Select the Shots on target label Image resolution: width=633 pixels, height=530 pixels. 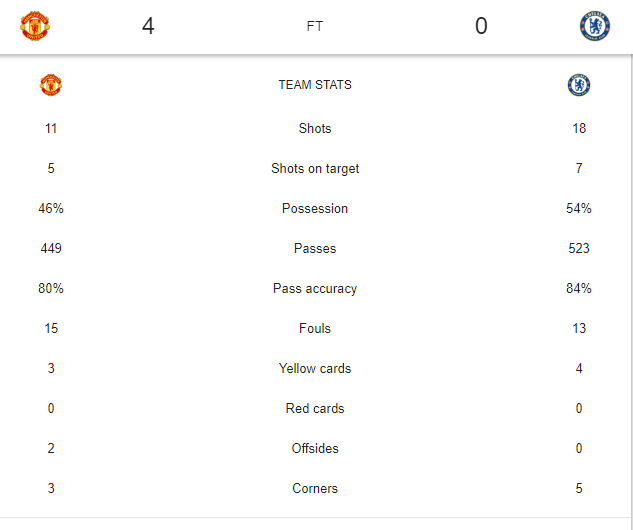[x=315, y=169]
